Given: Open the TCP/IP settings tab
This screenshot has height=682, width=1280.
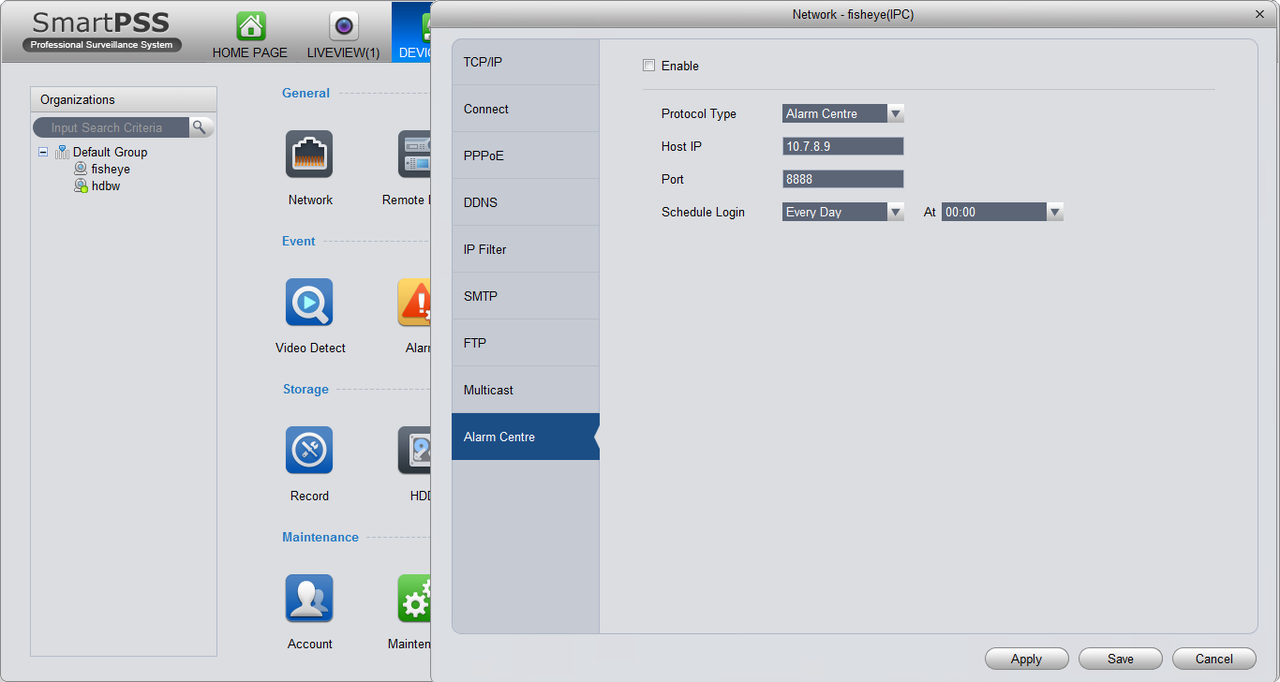Looking at the screenshot, I should tap(525, 62).
